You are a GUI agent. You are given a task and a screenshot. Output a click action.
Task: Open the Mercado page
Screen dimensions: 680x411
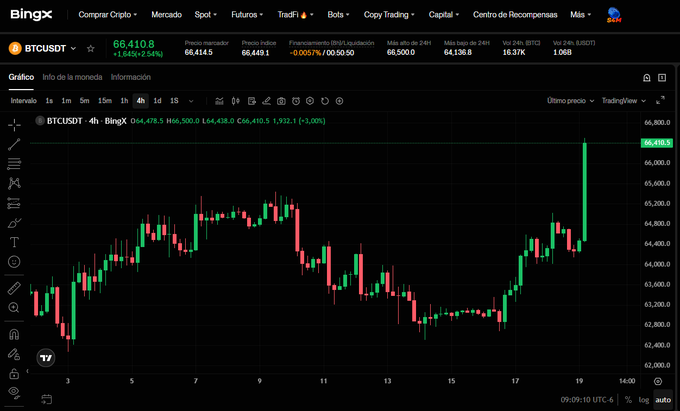[x=167, y=15]
